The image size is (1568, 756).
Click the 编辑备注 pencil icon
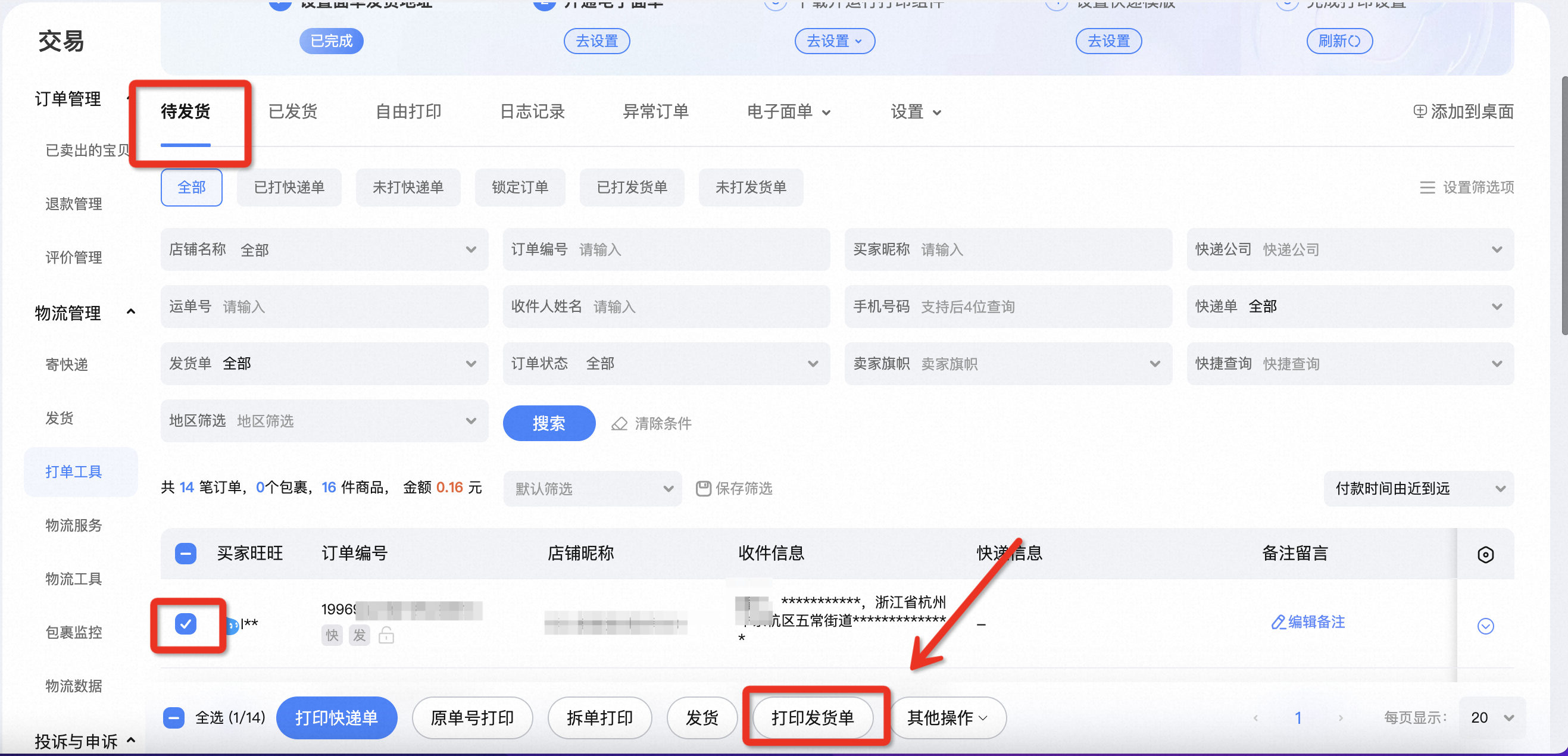tap(1277, 622)
